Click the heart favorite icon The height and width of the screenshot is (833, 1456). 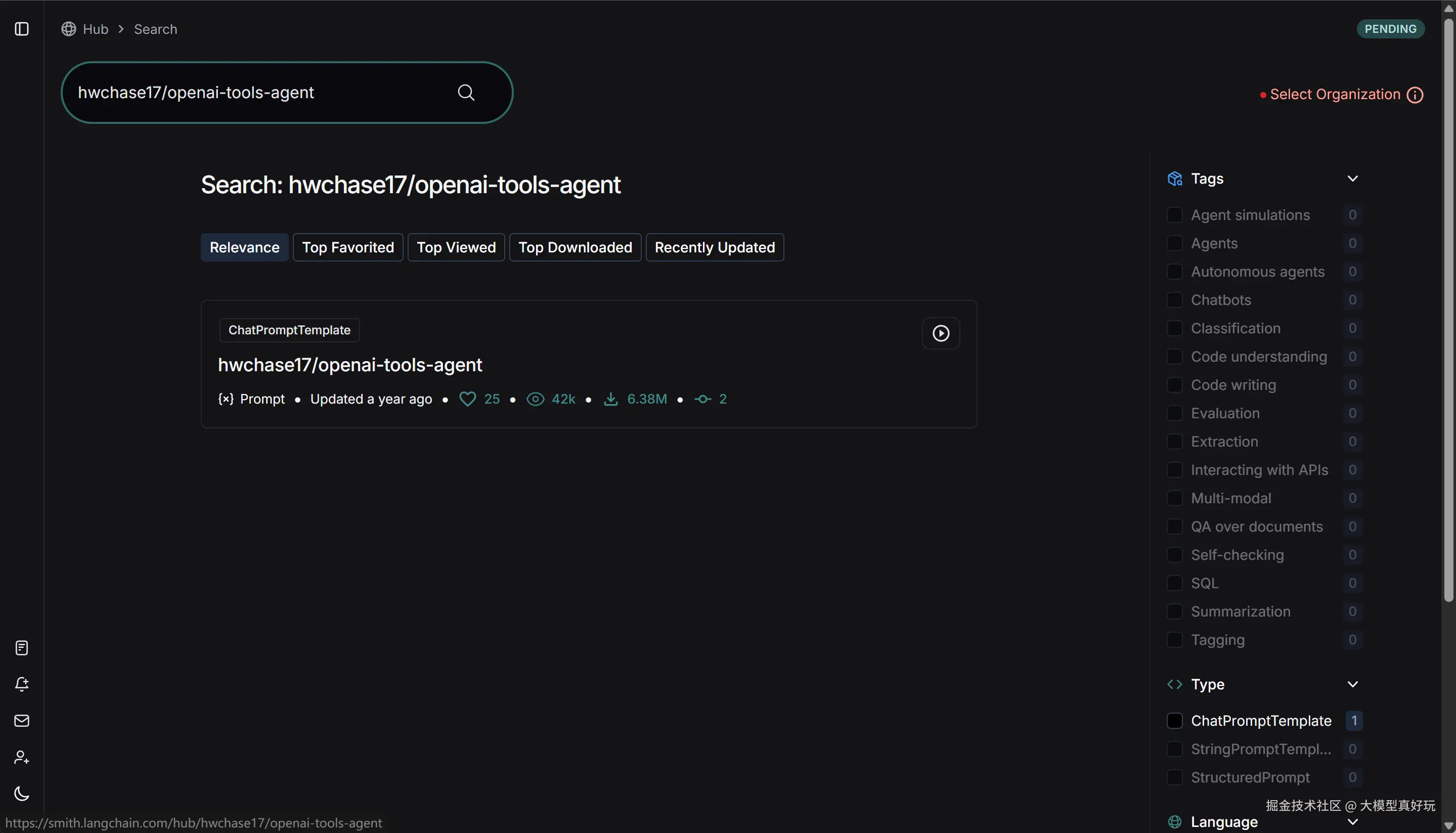[467, 399]
